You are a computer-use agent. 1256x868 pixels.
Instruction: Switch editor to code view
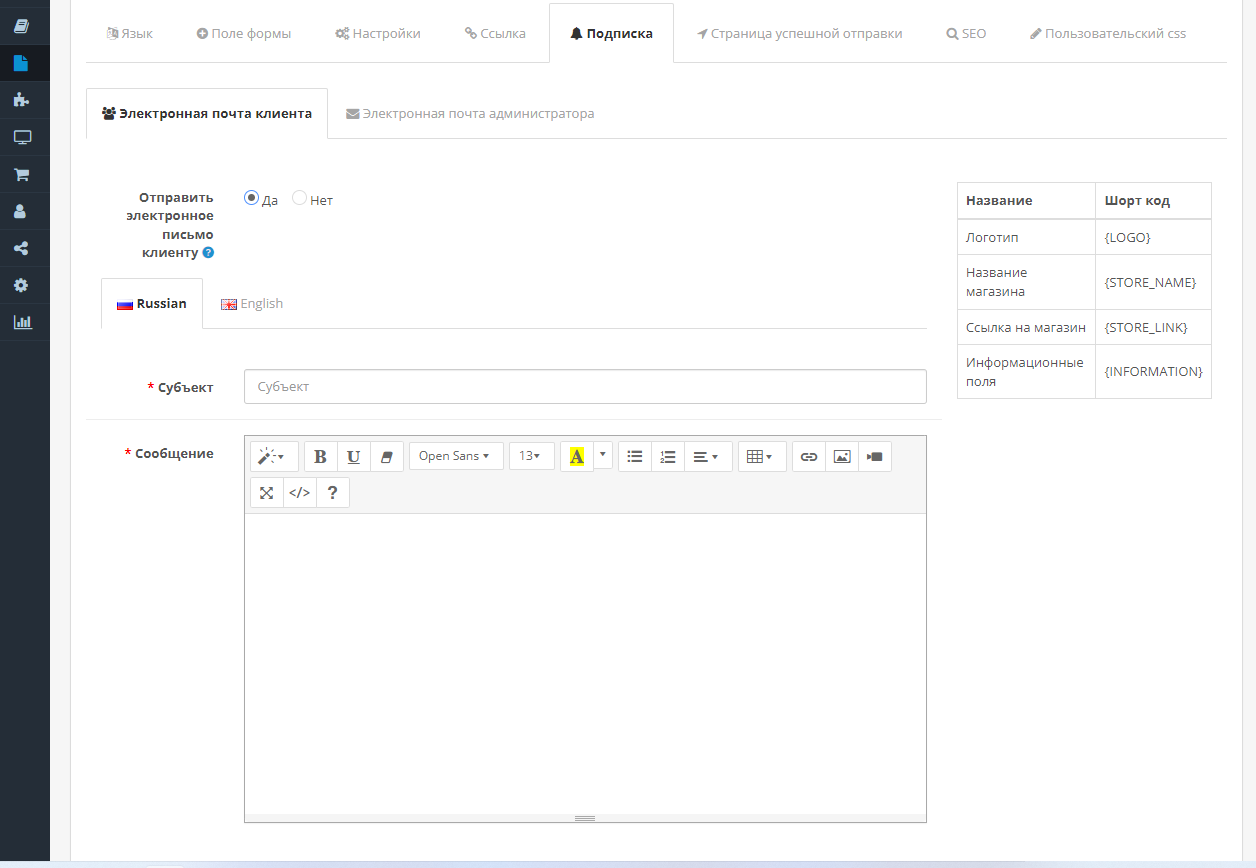point(299,492)
